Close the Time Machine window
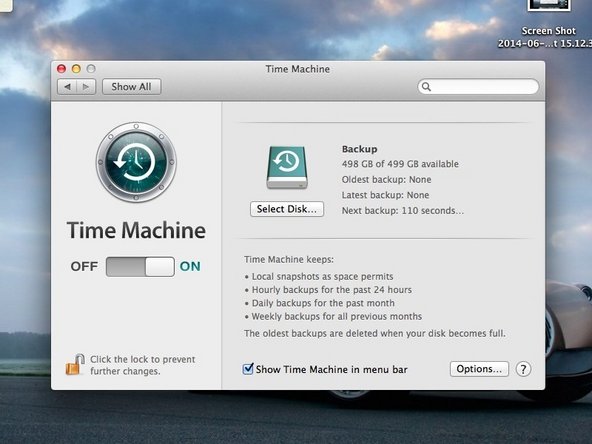592x444 pixels. (x=61, y=69)
